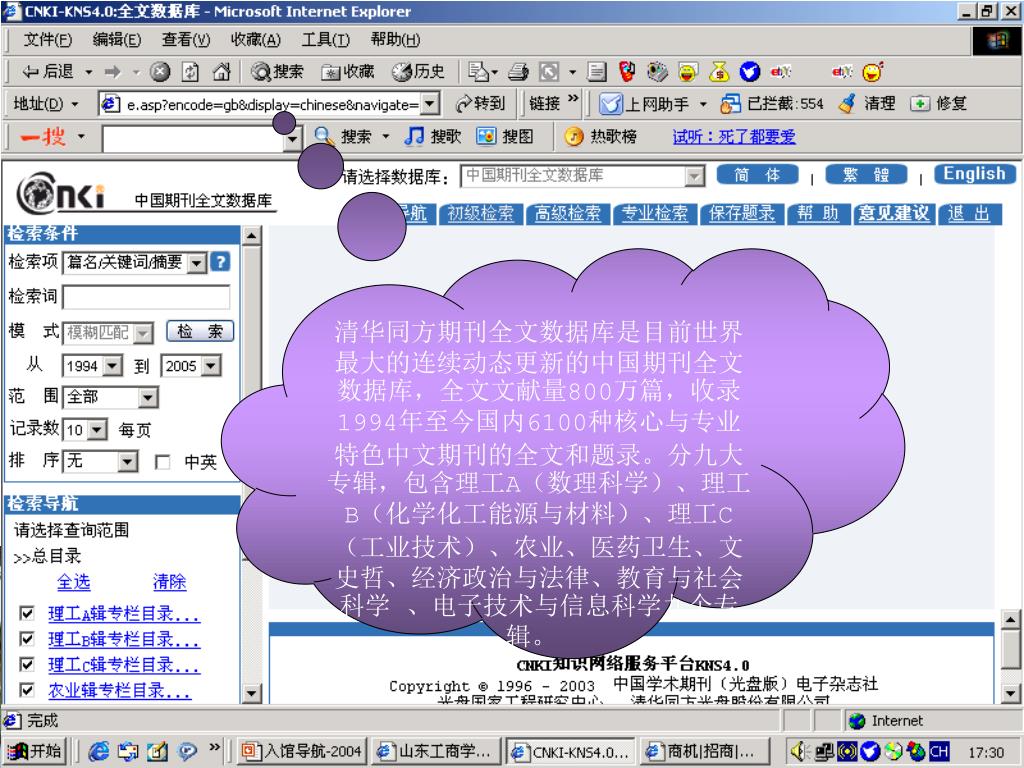The image size is (1024, 768).
Task: Click the blue help question mark icon
Action: [221, 262]
